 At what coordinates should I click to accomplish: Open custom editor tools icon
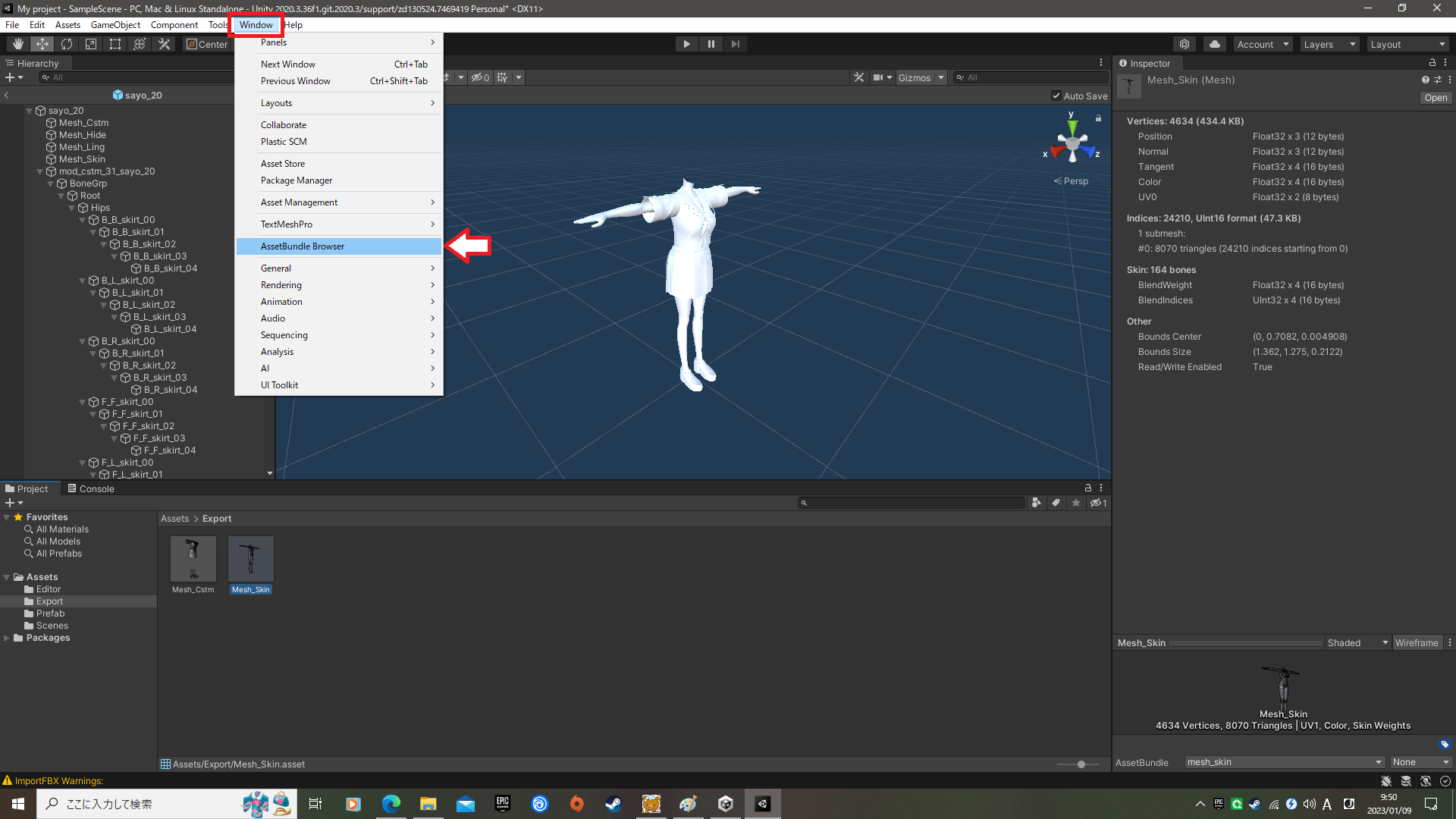pyautogui.click(x=164, y=44)
